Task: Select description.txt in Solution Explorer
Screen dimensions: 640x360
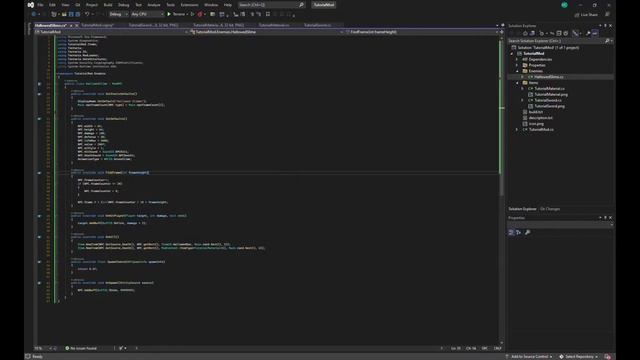Action: point(540,118)
